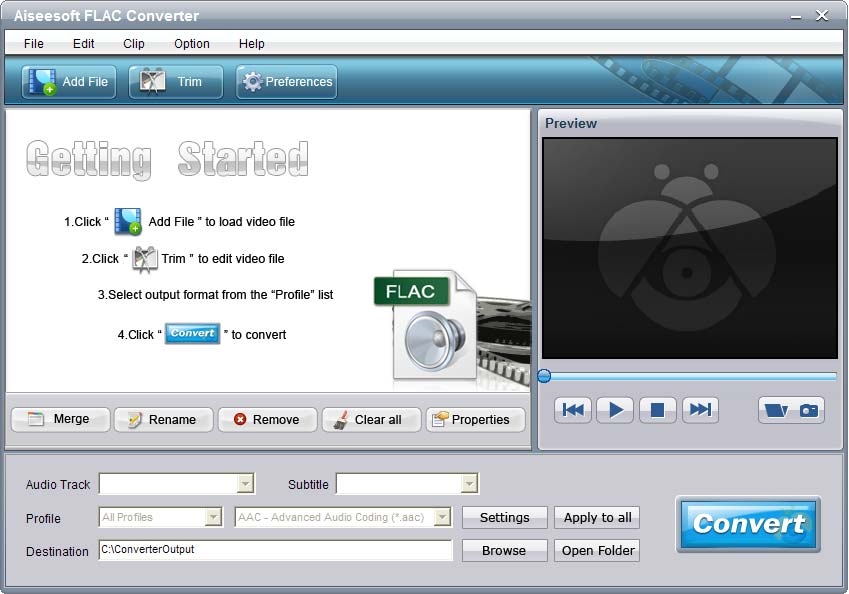Expand the AAC output format dropdown
This screenshot has height=594, width=849.
point(442,517)
